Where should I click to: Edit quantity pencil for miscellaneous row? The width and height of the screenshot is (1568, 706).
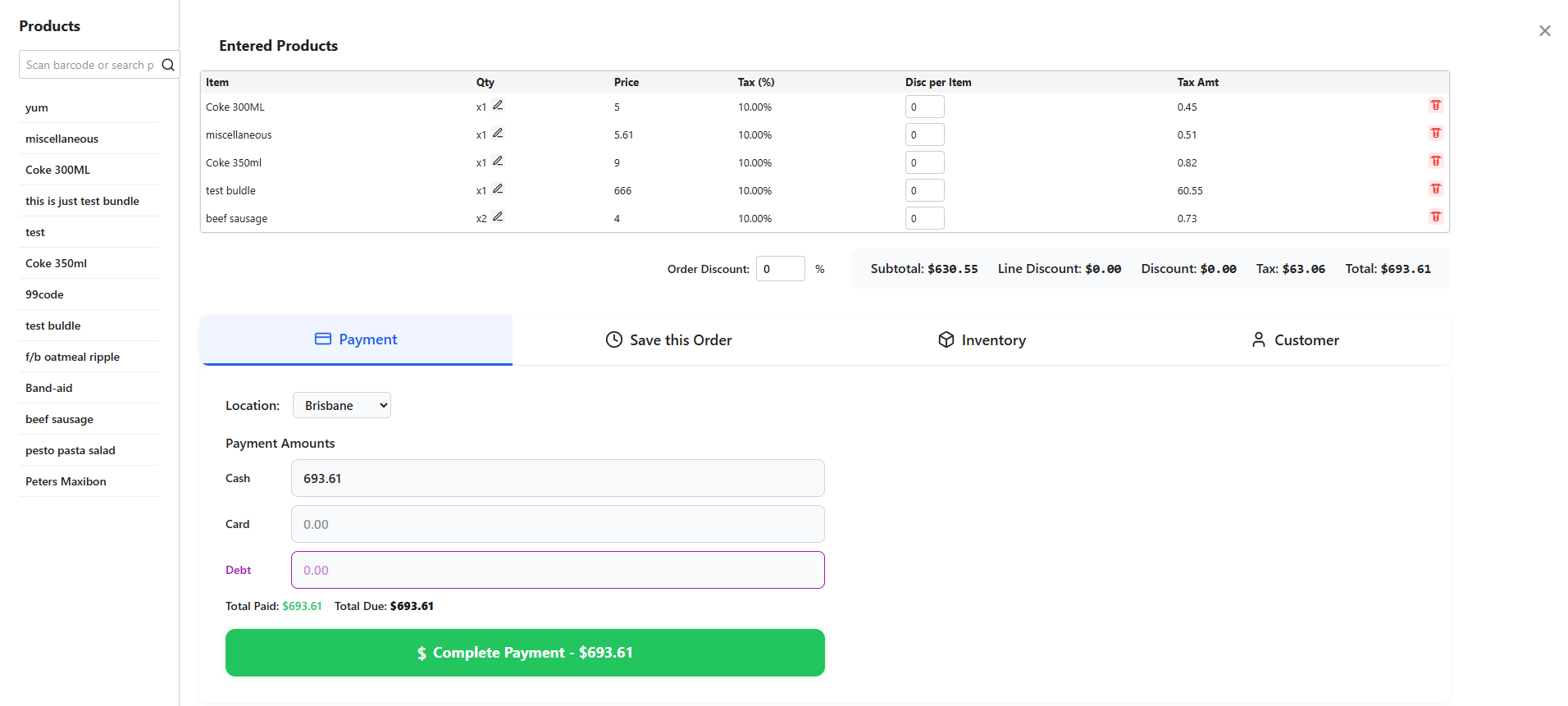pos(498,133)
